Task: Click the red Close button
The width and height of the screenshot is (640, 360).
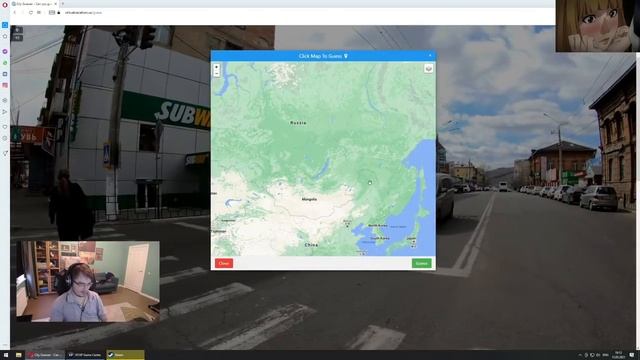Action: coord(224,263)
